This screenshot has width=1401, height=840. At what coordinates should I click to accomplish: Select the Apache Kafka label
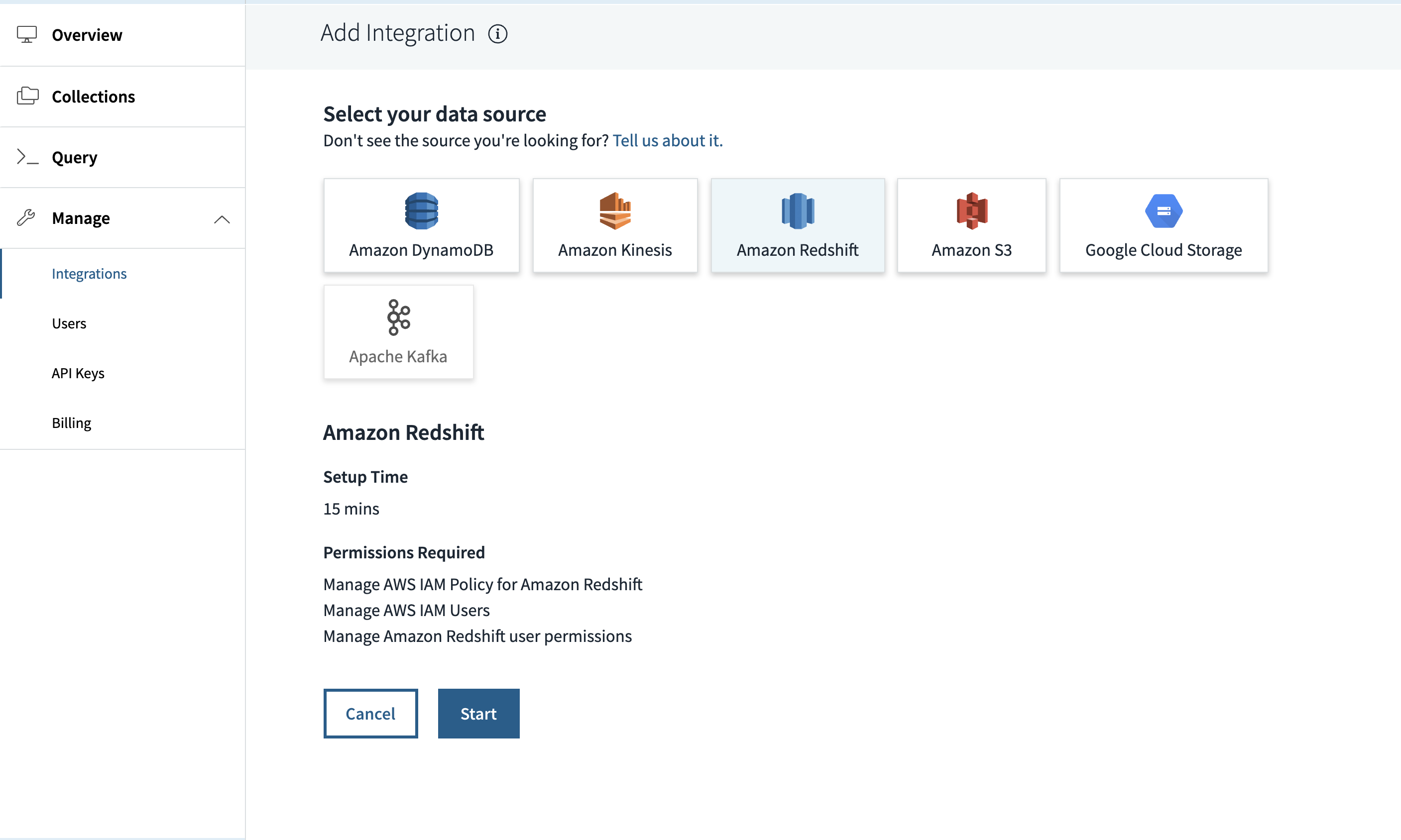(x=398, y=356)
